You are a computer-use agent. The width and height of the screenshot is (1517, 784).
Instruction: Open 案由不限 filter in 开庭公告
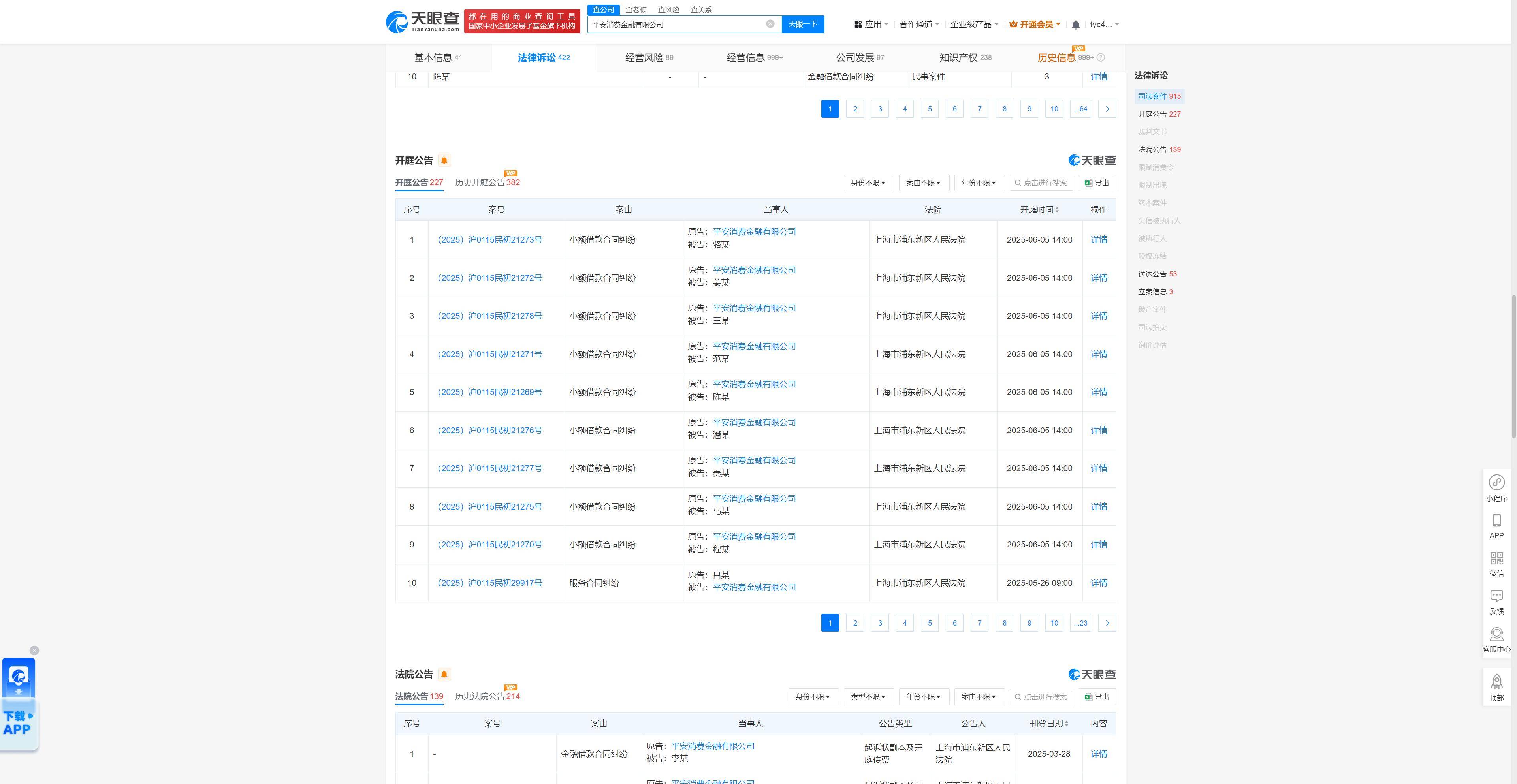pos(924,182)
